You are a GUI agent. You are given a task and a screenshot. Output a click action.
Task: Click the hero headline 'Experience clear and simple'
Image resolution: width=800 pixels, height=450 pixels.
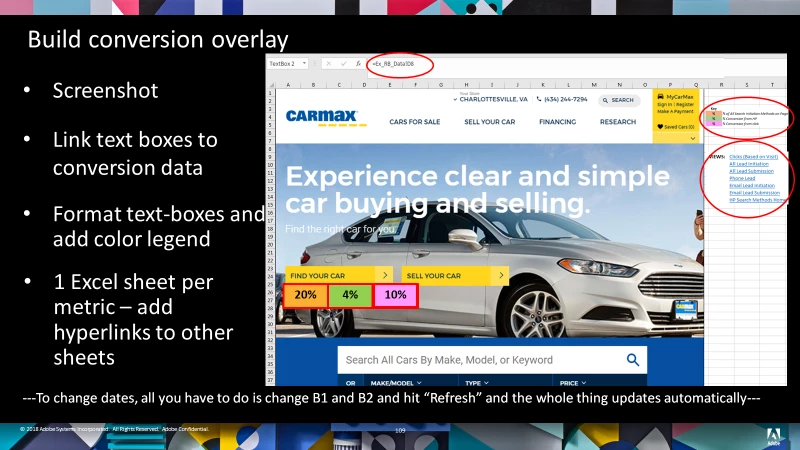point(477,177)
